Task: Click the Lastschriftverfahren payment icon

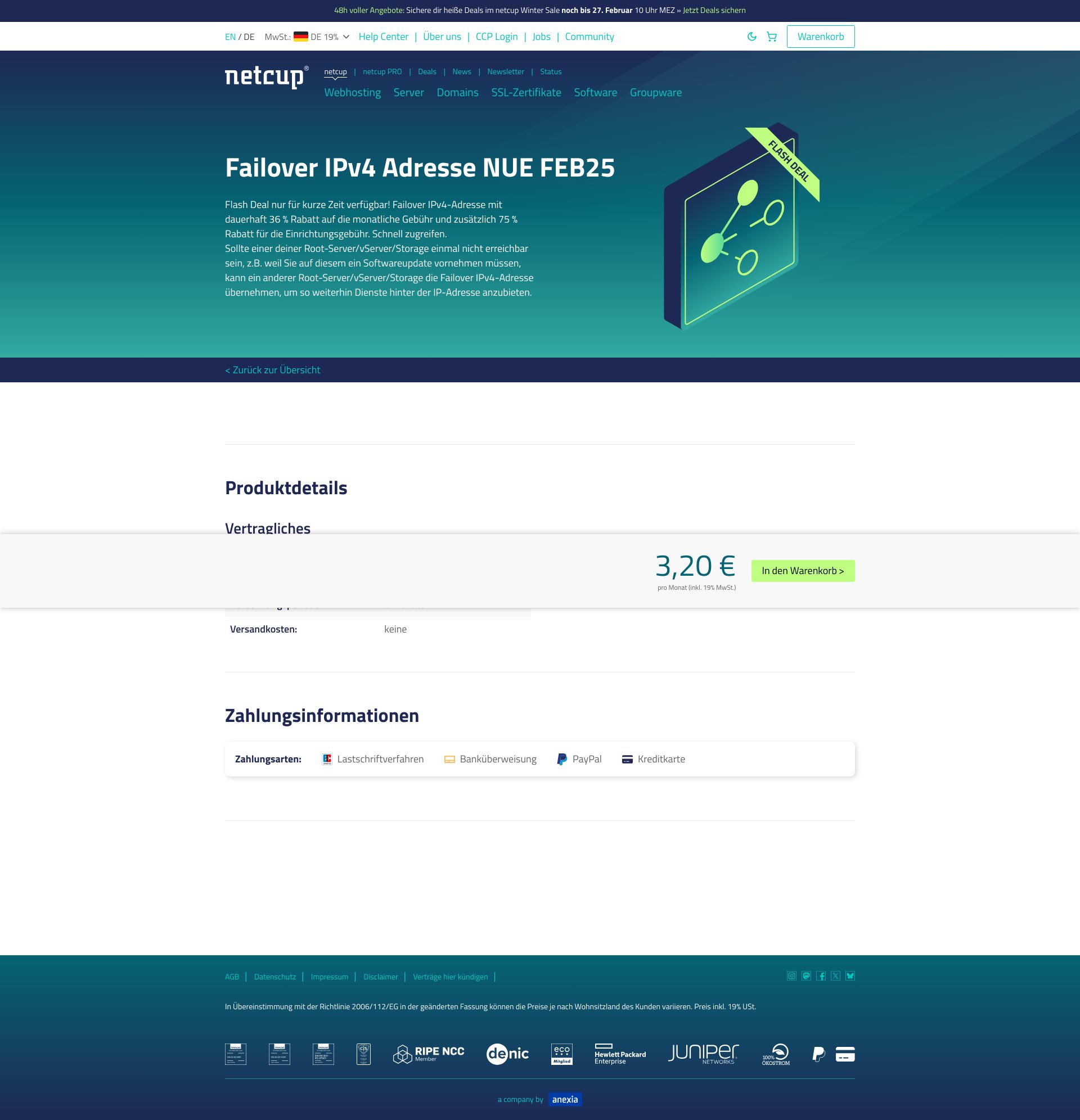Action: click(327, 759)
